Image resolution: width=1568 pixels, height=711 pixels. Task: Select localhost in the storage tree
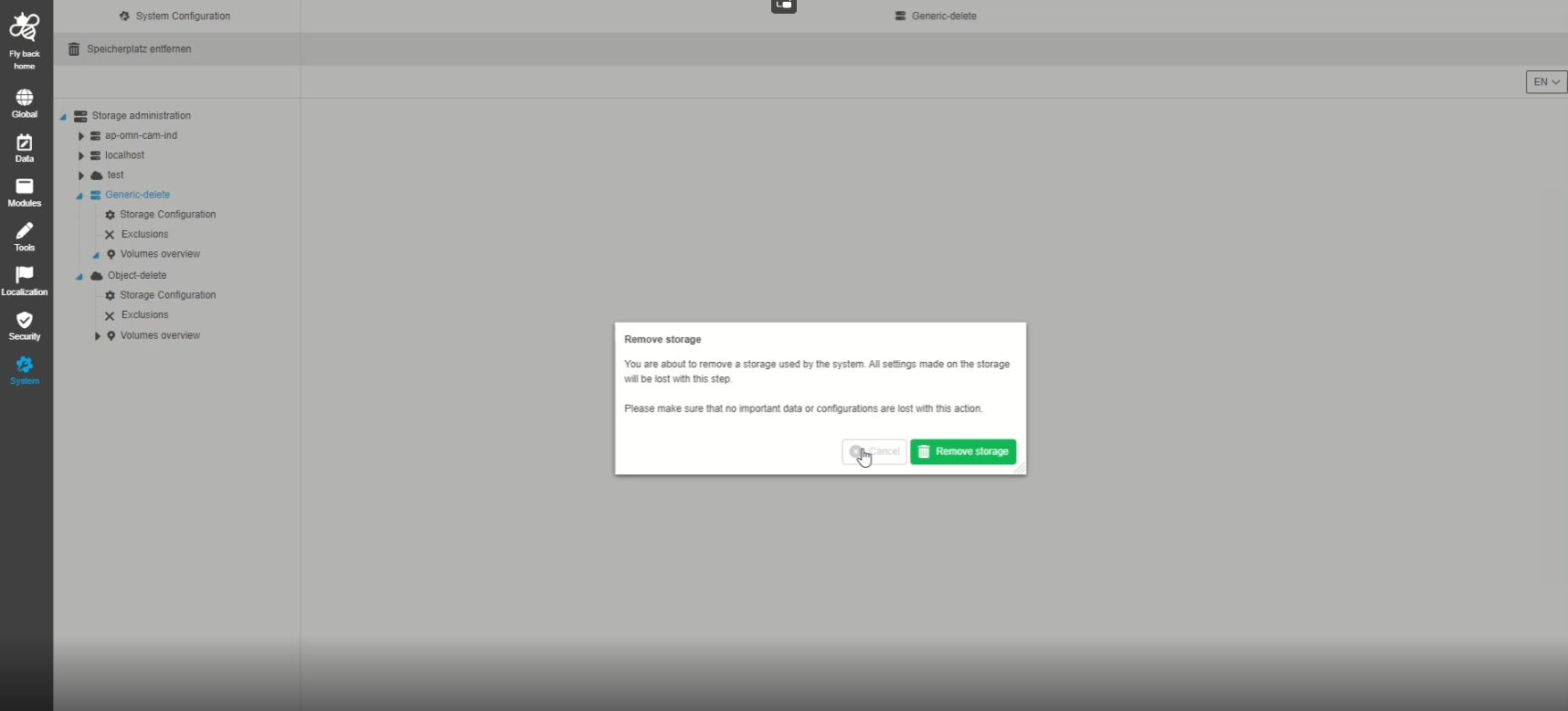click(x=125, y=155)
